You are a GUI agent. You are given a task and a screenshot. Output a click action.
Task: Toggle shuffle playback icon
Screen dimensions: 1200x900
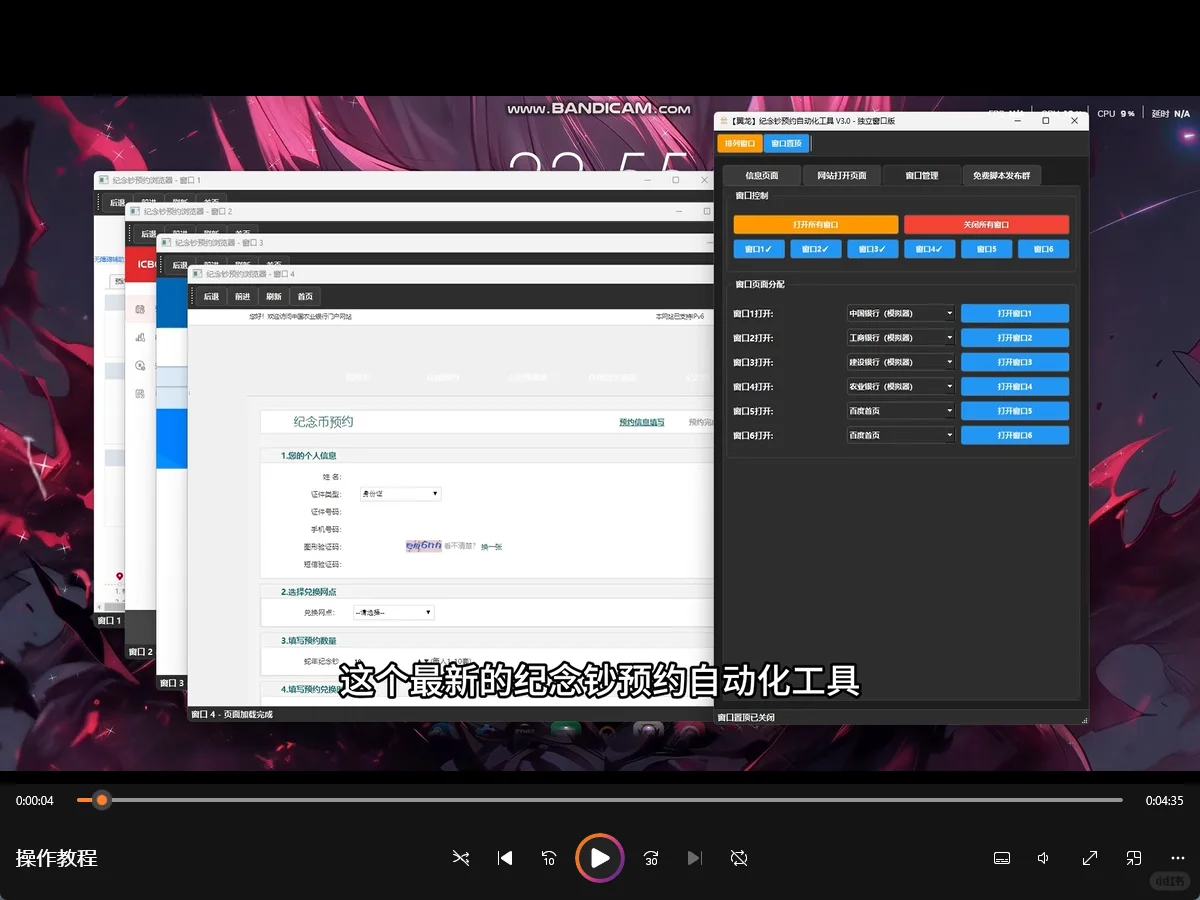pyautogui.click(x=460, y=858)
